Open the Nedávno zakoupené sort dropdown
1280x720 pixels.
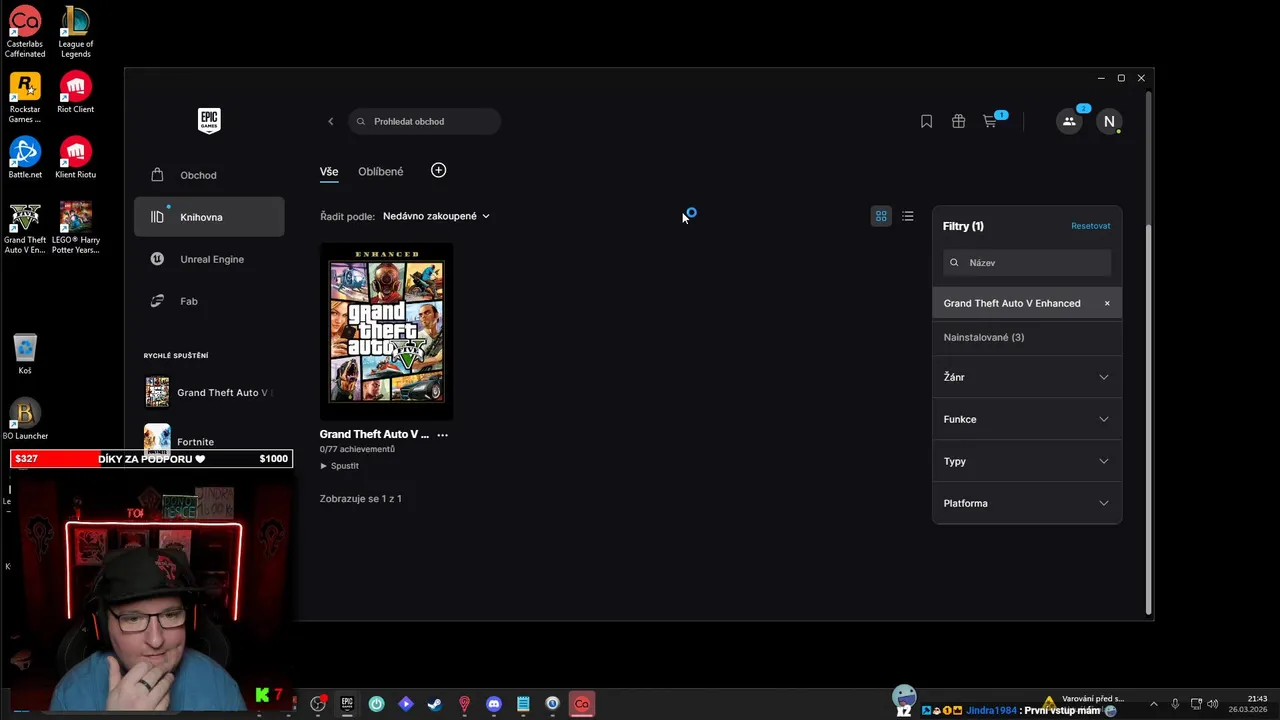pyautogui.click(x=436, y=216)
